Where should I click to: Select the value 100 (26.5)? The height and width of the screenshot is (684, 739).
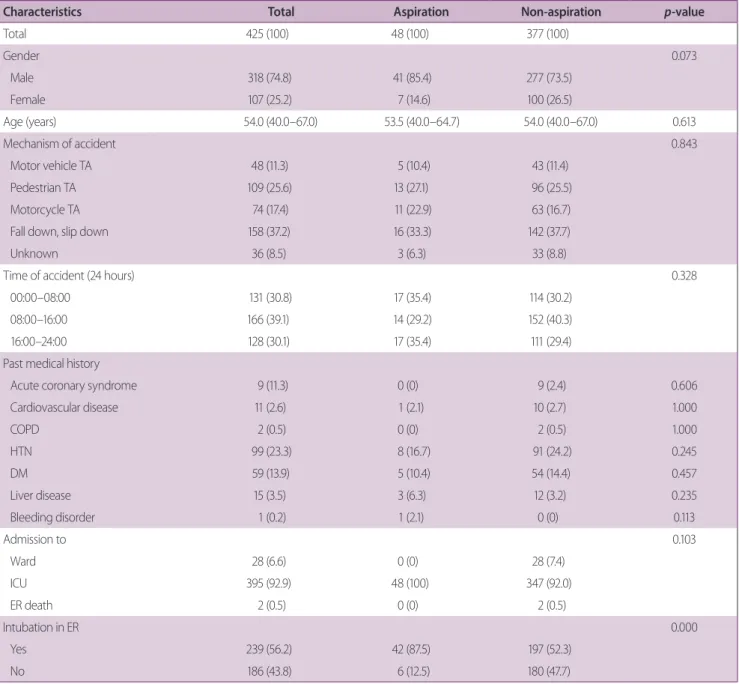pyautogui.click(x=549, y=100)
